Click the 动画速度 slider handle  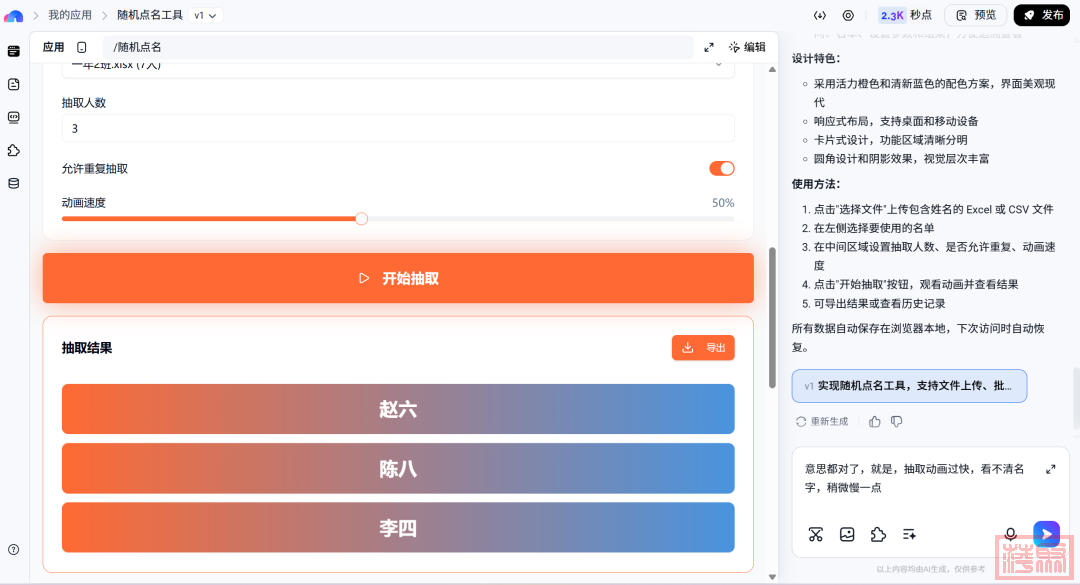click(x=361, y=218)
